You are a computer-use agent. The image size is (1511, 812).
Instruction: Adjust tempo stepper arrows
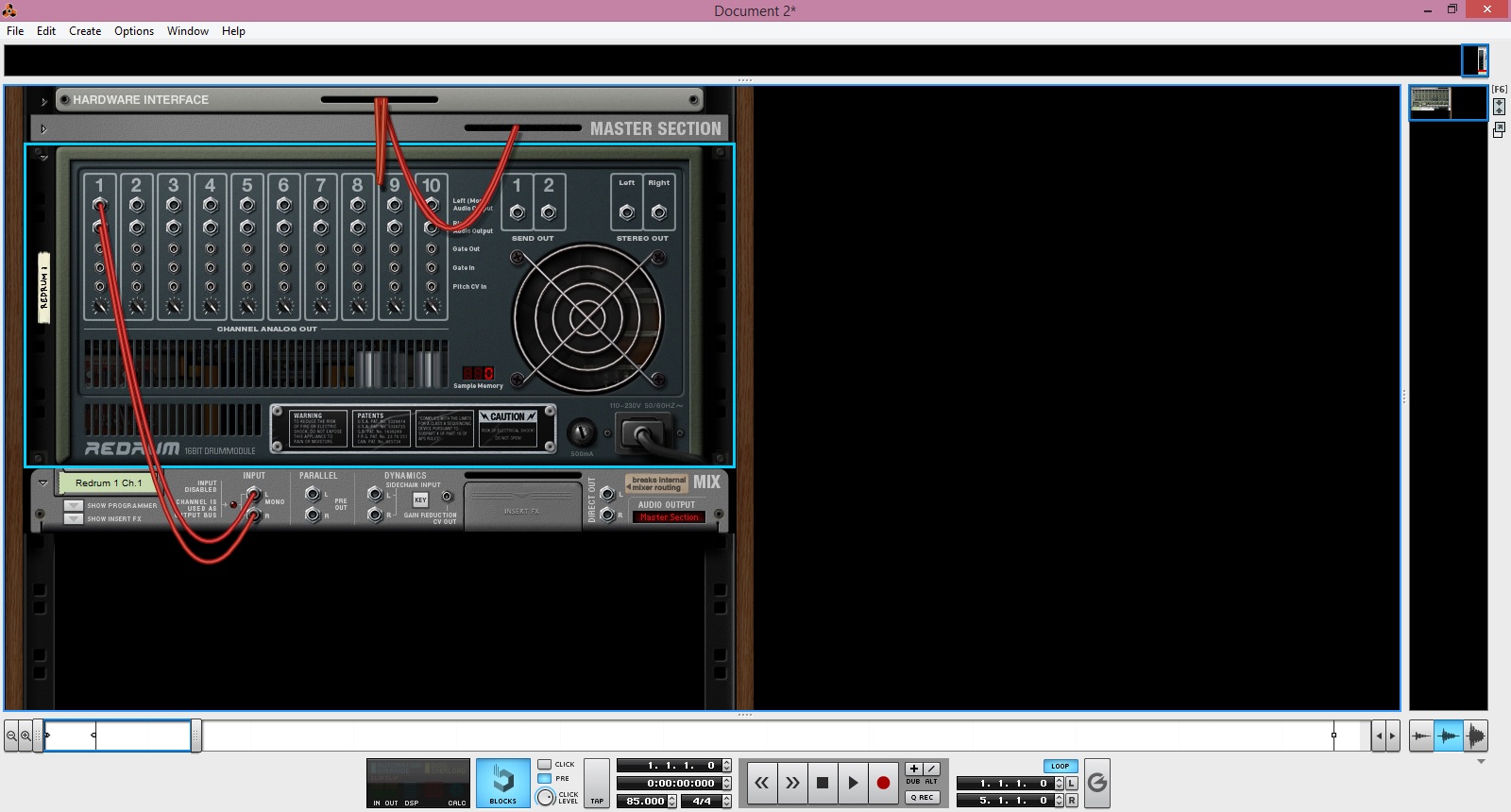671,801
